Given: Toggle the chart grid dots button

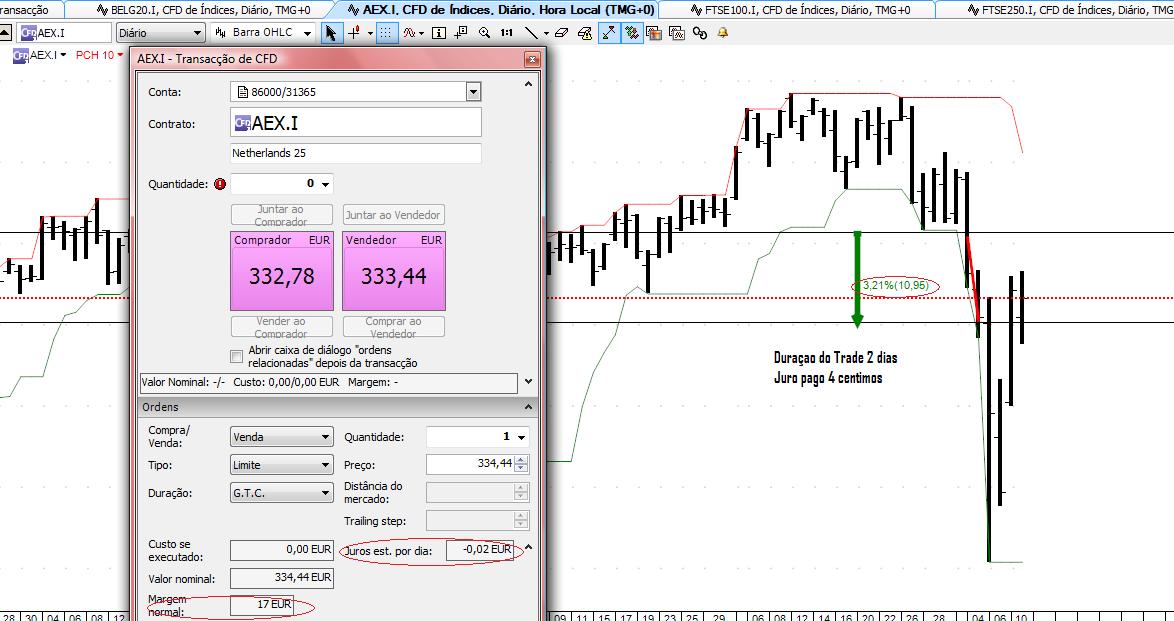Looking at the screenshot, I should (386, 33).
